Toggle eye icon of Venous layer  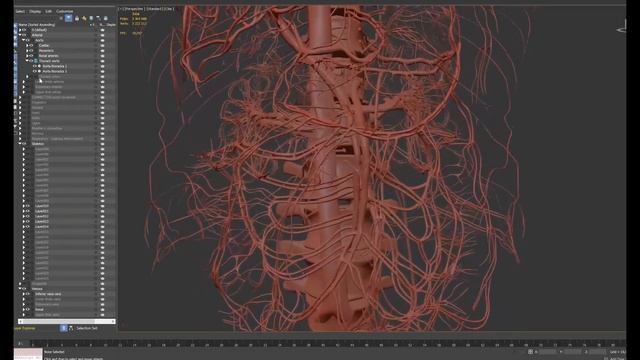click(24, 289)
